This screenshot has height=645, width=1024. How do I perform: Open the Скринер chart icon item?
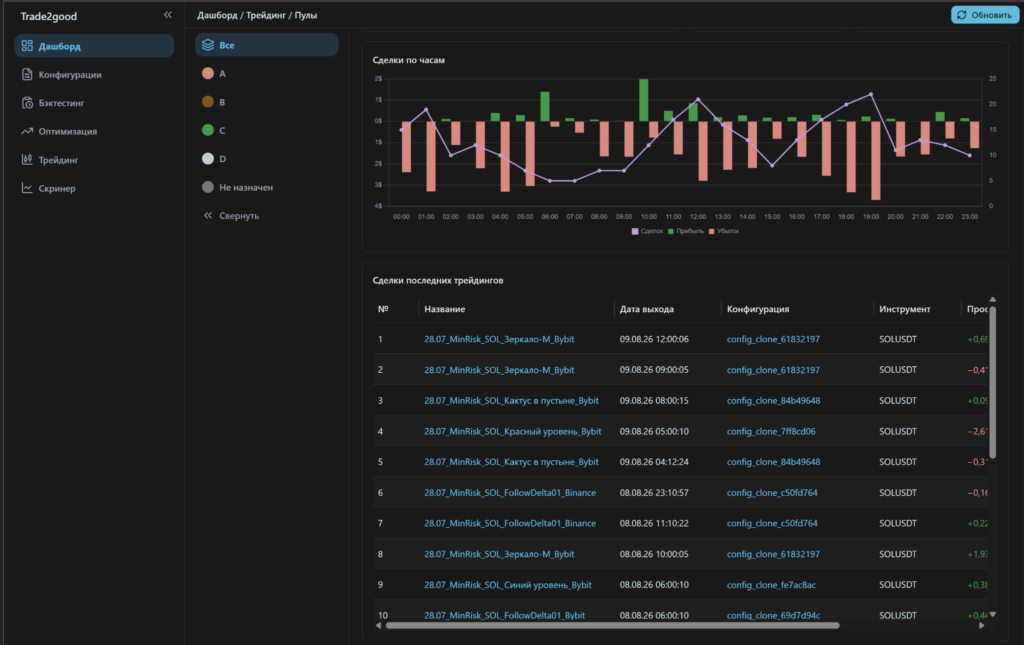coord(27,188)
